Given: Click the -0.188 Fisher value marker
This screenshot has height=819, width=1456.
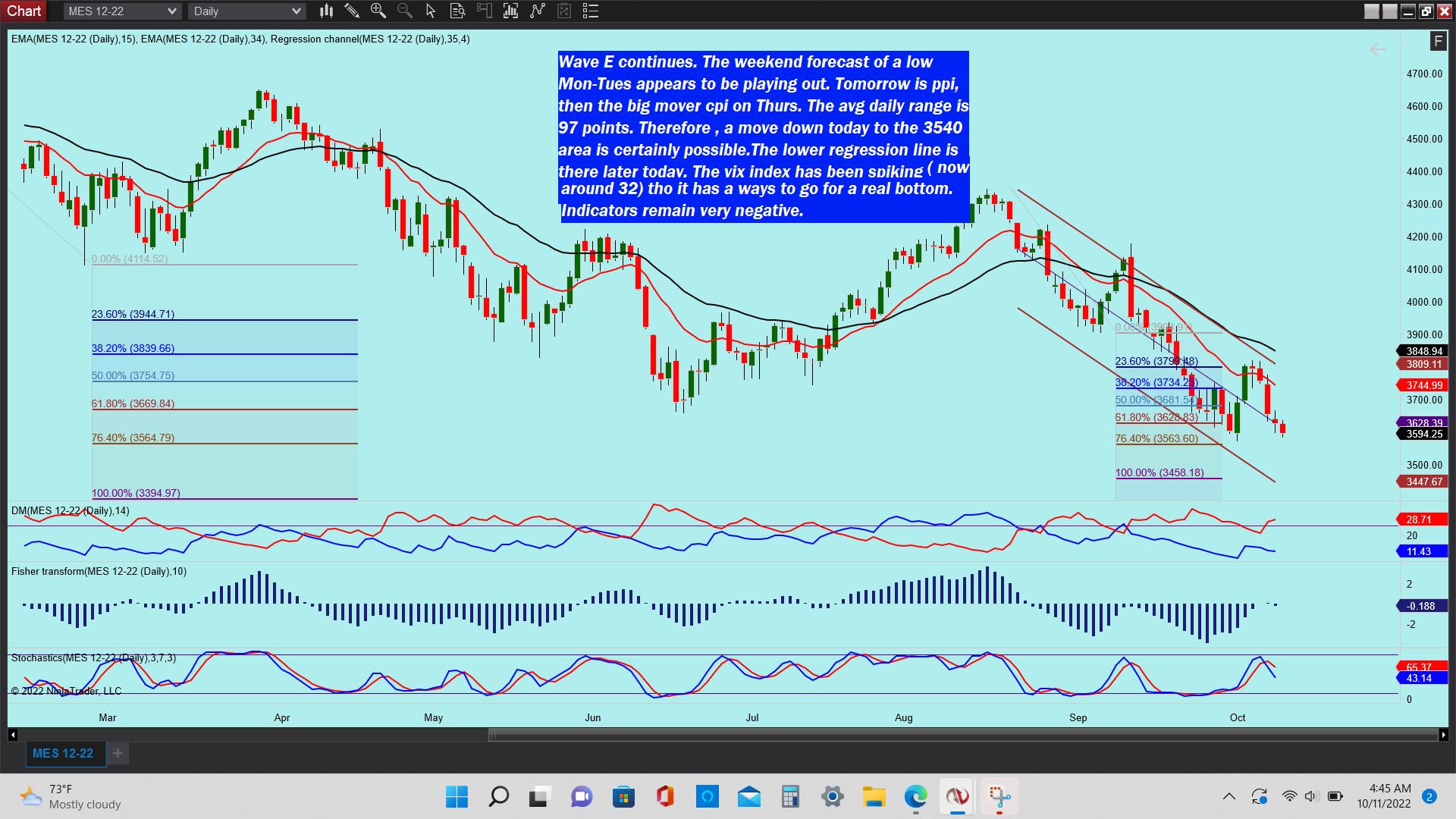Looking at the screenshot, I should 1423,606.
